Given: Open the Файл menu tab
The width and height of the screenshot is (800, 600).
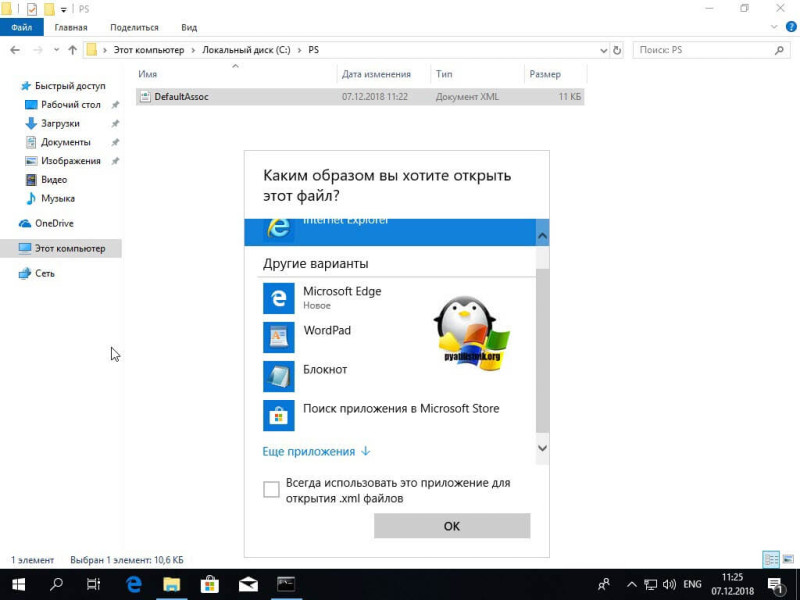Looking at the screenshot, I should pos(21,27).
